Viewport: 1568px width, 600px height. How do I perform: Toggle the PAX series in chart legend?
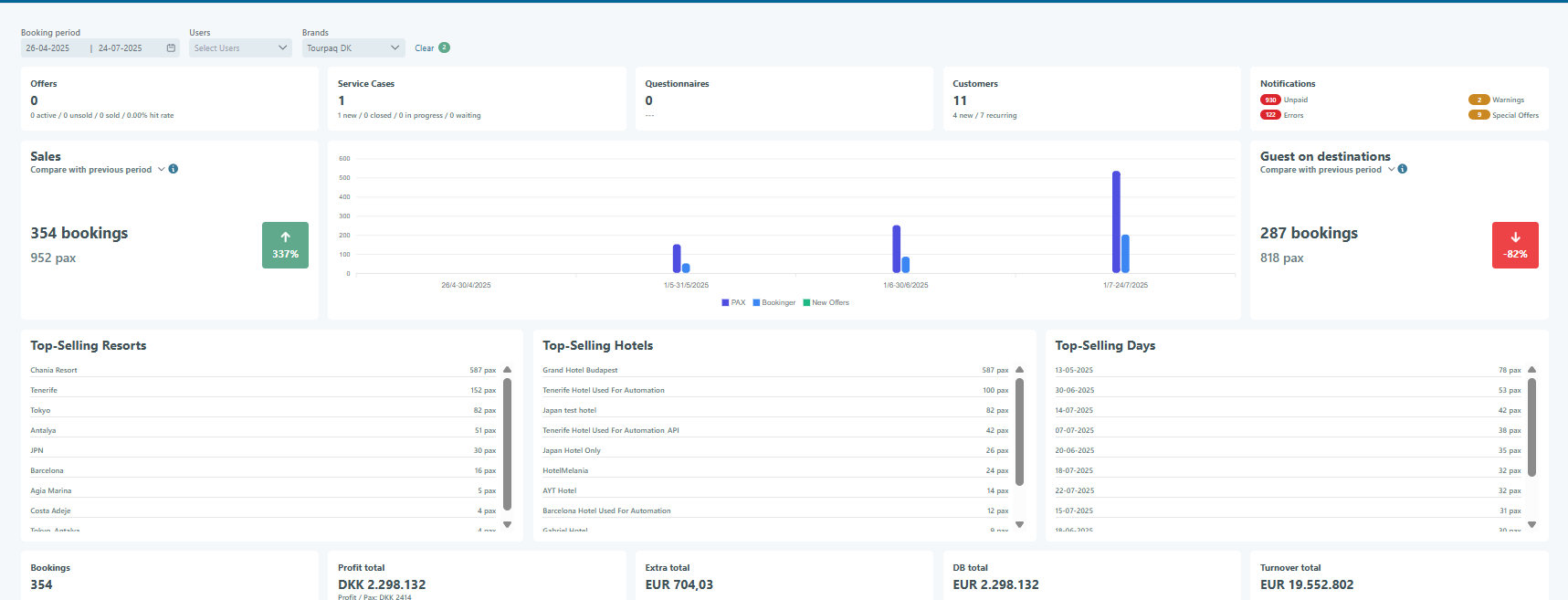pyautogui.click(x=733, y=302)
